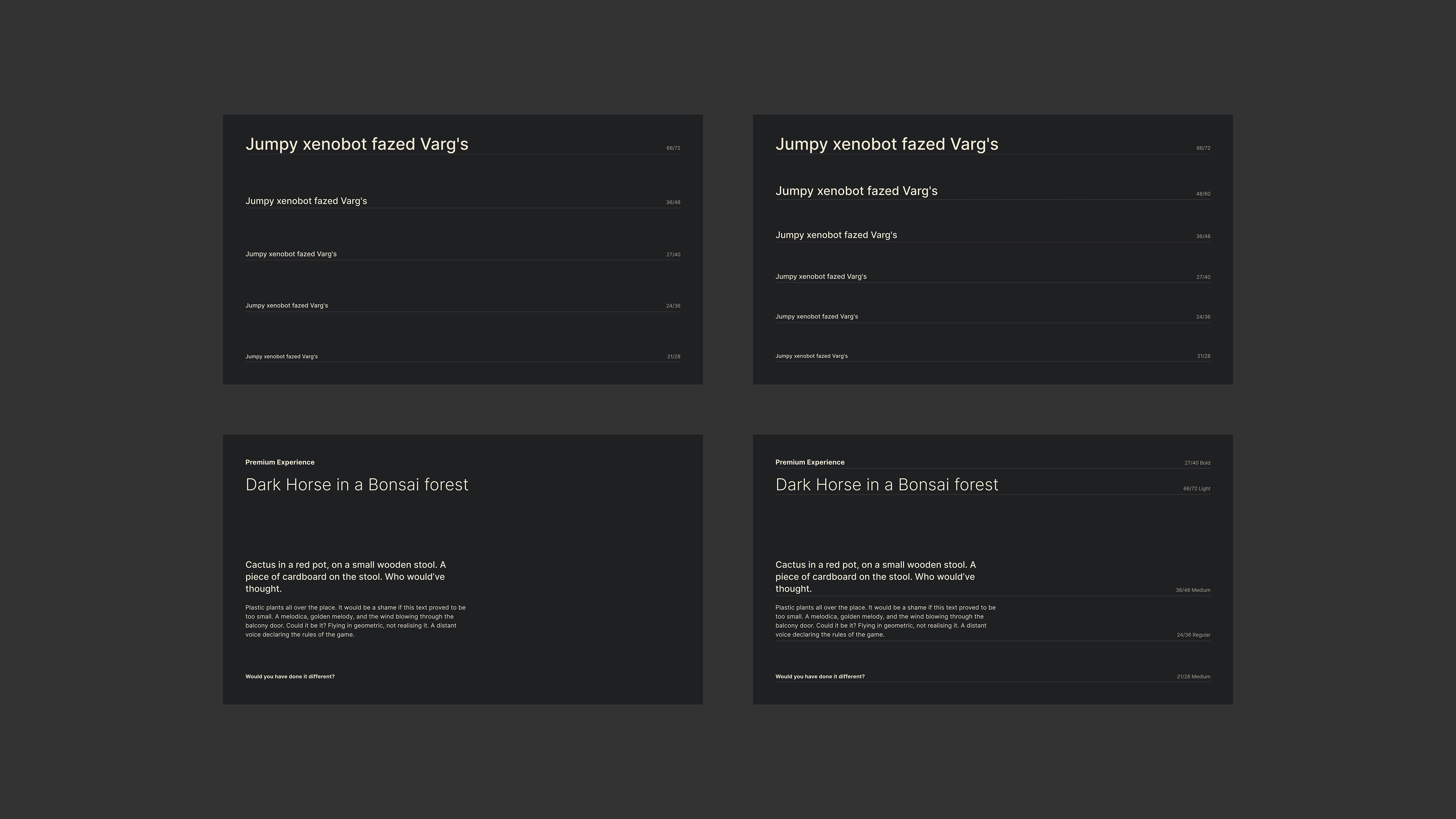Select the 27/40 specimen line top-left panel
The image size is (1456, 819).
291,254
